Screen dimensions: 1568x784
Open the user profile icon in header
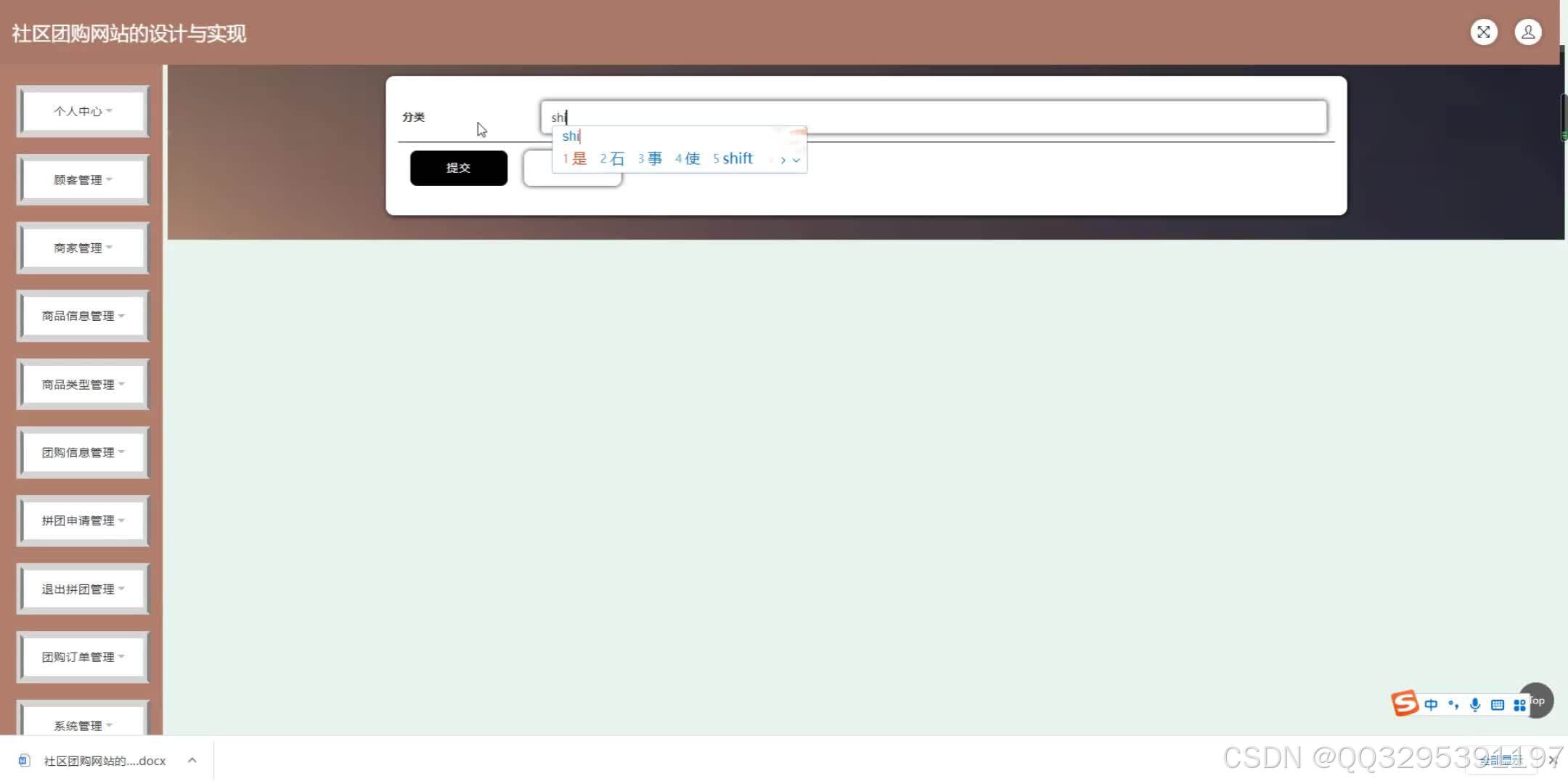(x=1528, y=32)
